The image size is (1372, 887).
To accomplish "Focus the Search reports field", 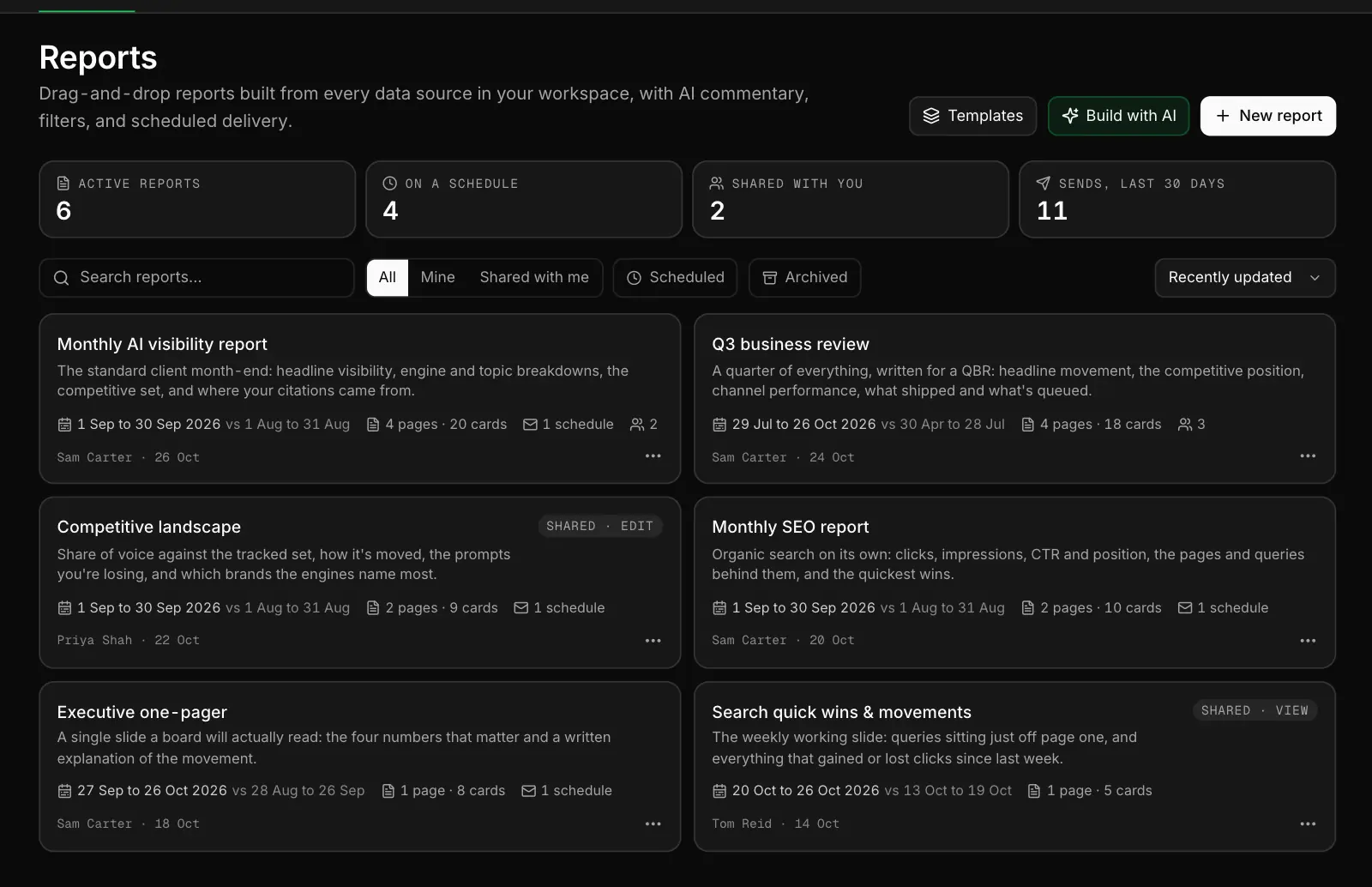I will pos(196,278).
